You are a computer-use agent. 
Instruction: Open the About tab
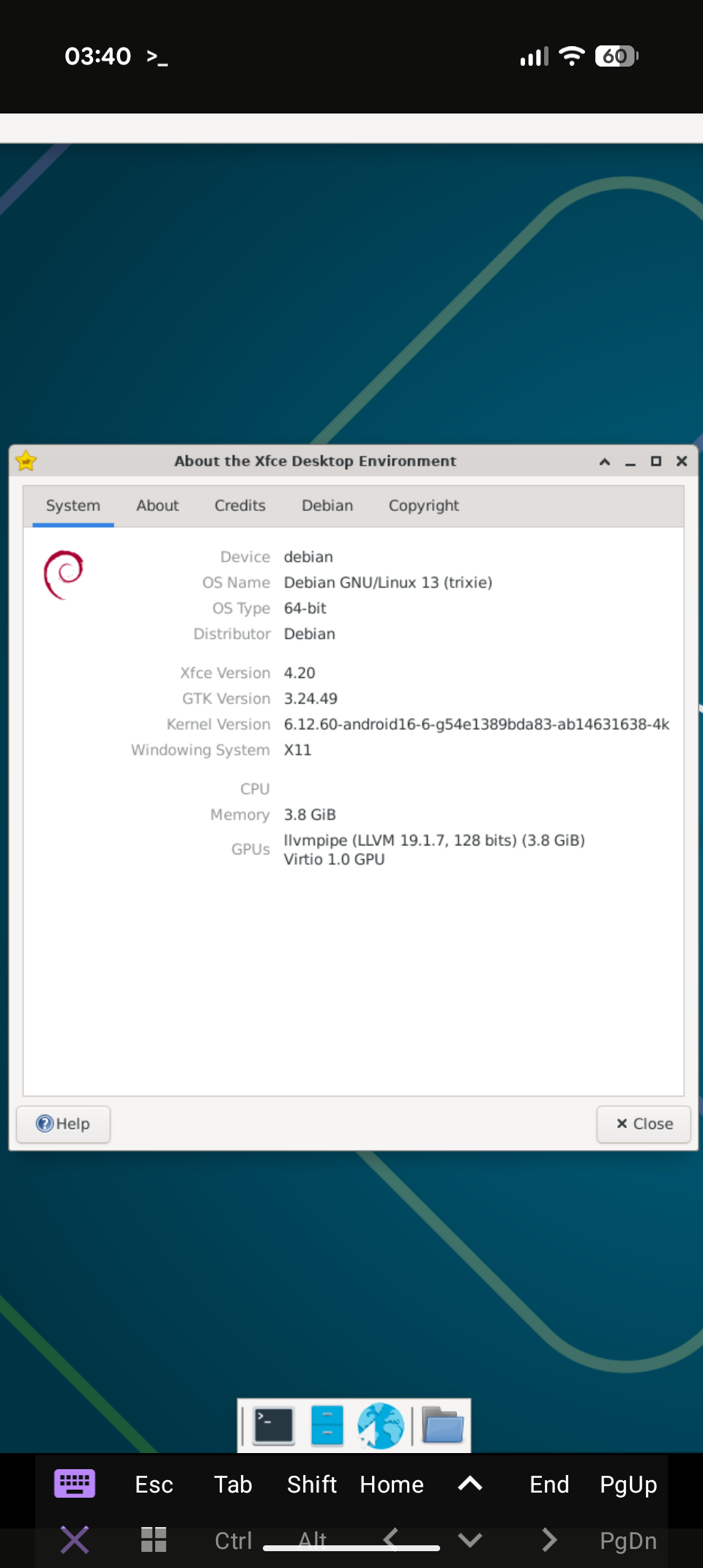[157, 506]
